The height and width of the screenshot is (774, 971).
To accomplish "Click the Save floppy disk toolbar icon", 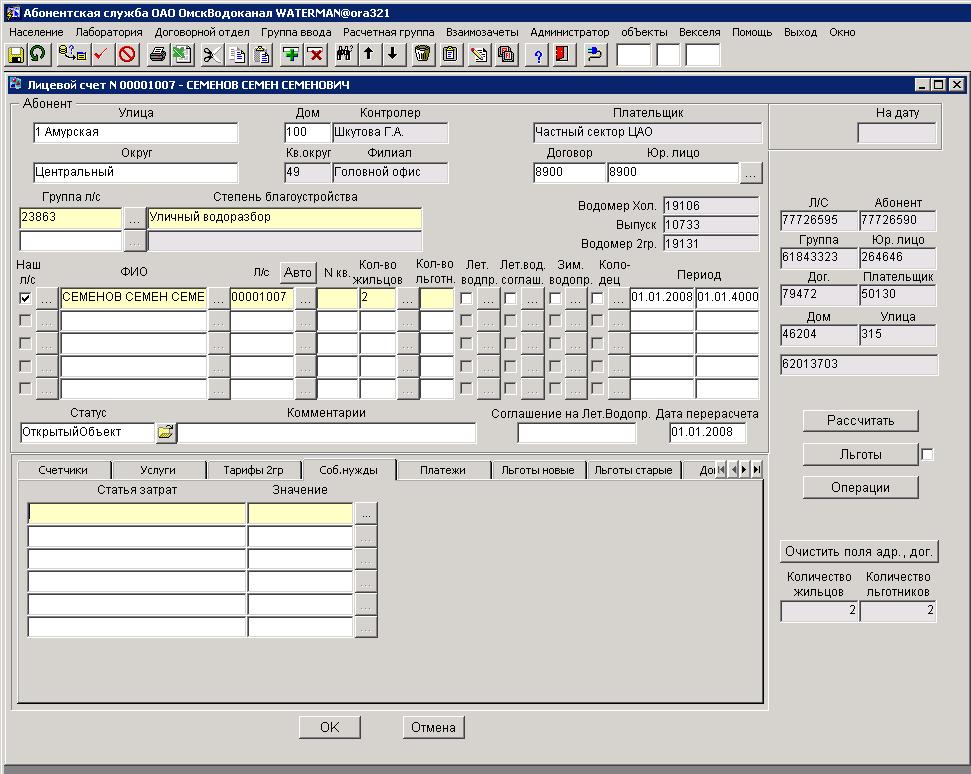I will tap(16, 54).
